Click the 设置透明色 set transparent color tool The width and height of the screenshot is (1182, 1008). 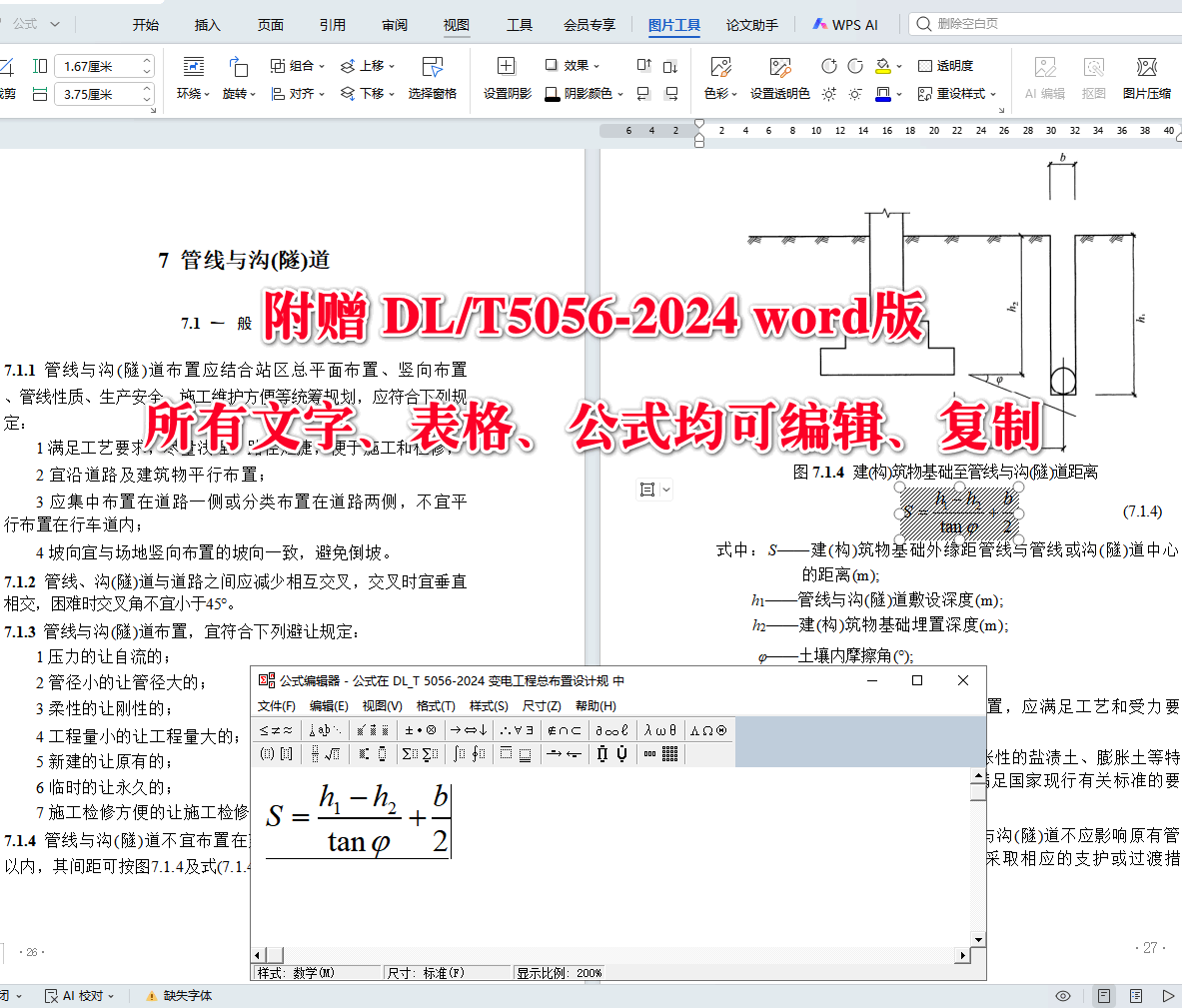click(779, 78)
